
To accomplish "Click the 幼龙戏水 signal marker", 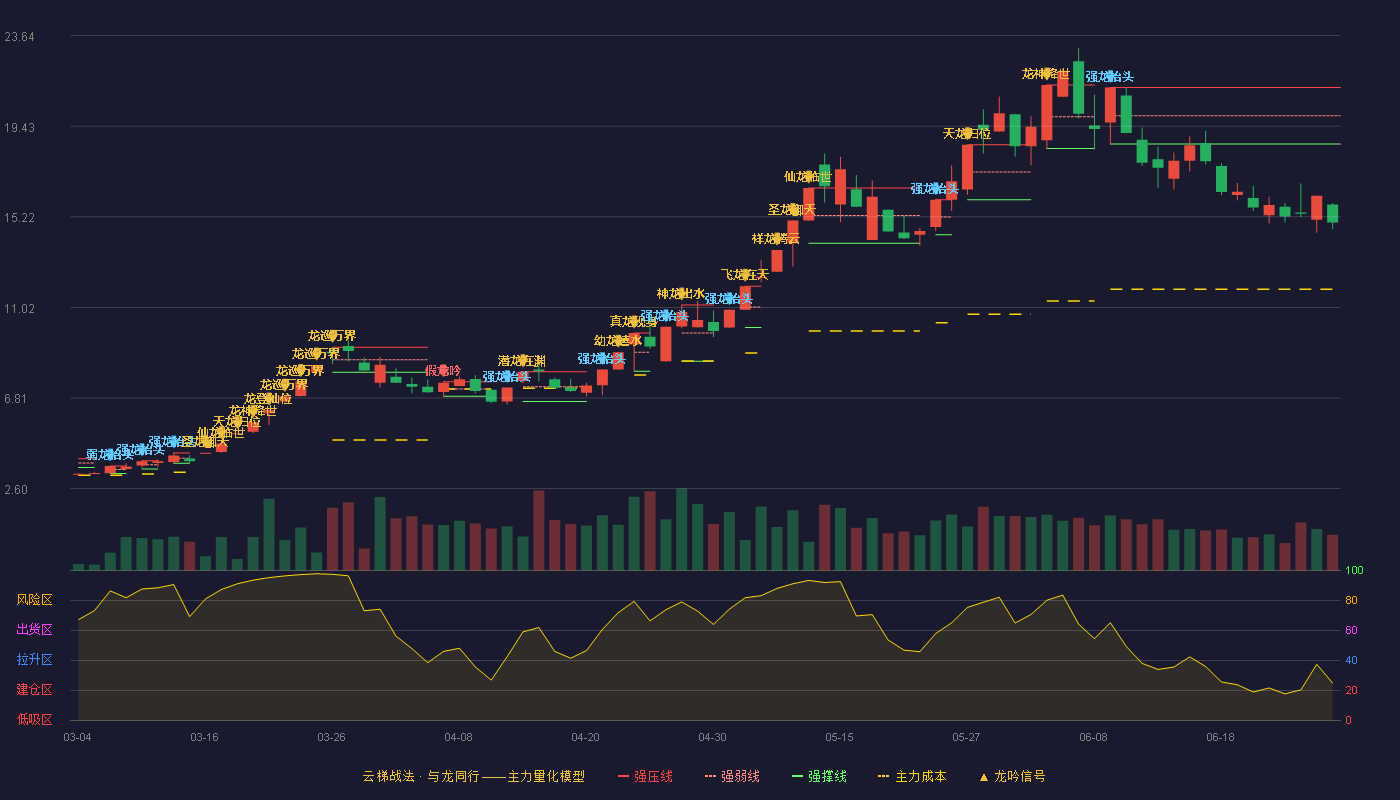I will [x=618, y=341].
